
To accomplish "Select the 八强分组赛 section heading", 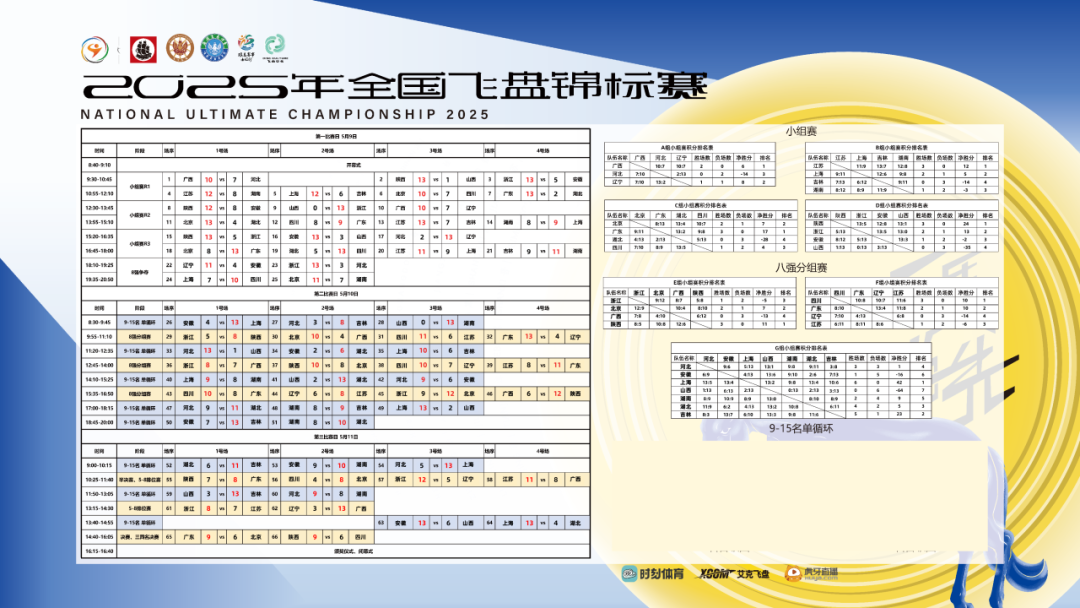I will coord(800,268).
